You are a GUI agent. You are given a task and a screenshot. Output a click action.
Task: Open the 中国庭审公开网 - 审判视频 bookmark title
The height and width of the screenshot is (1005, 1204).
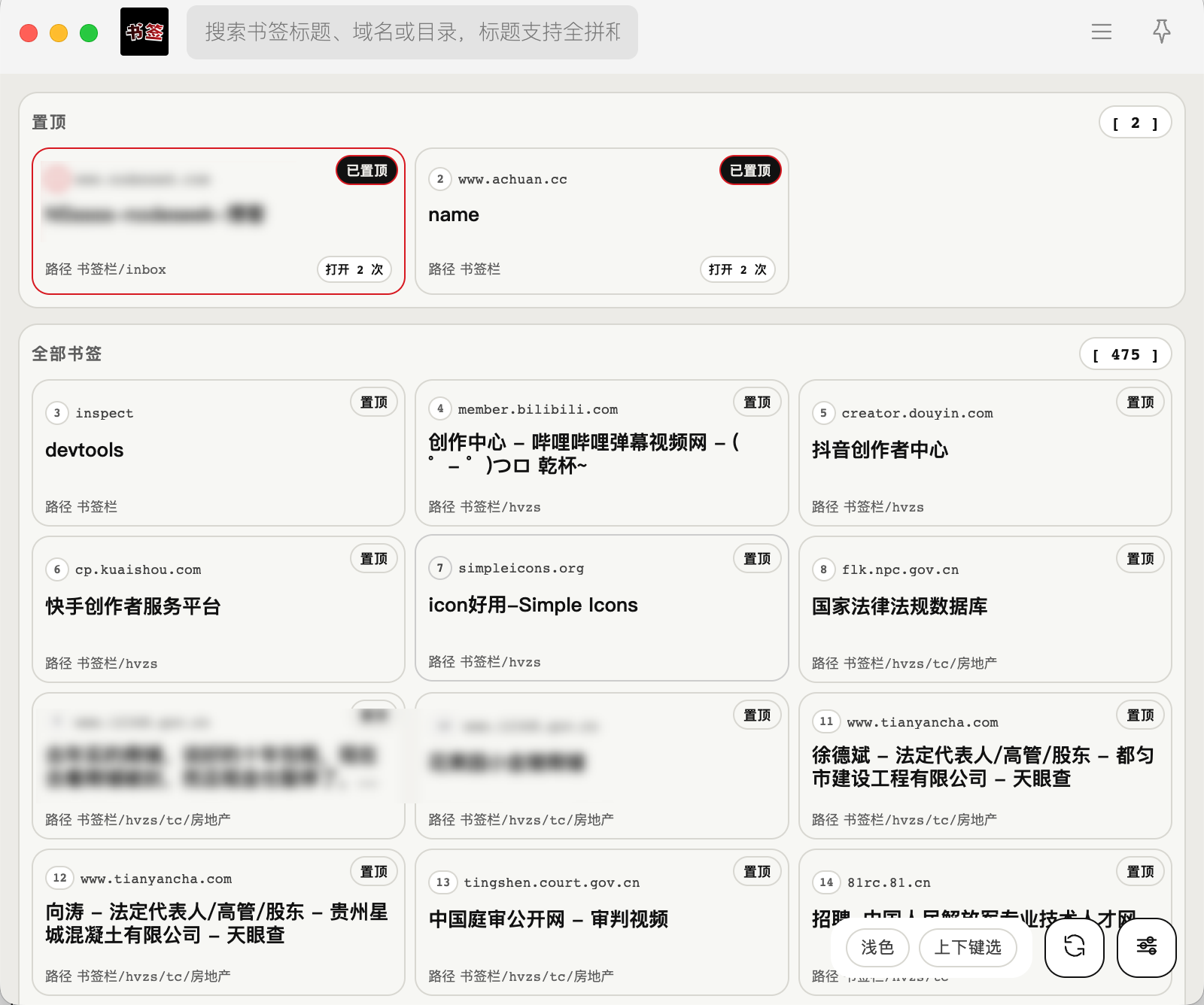point(549,919)
